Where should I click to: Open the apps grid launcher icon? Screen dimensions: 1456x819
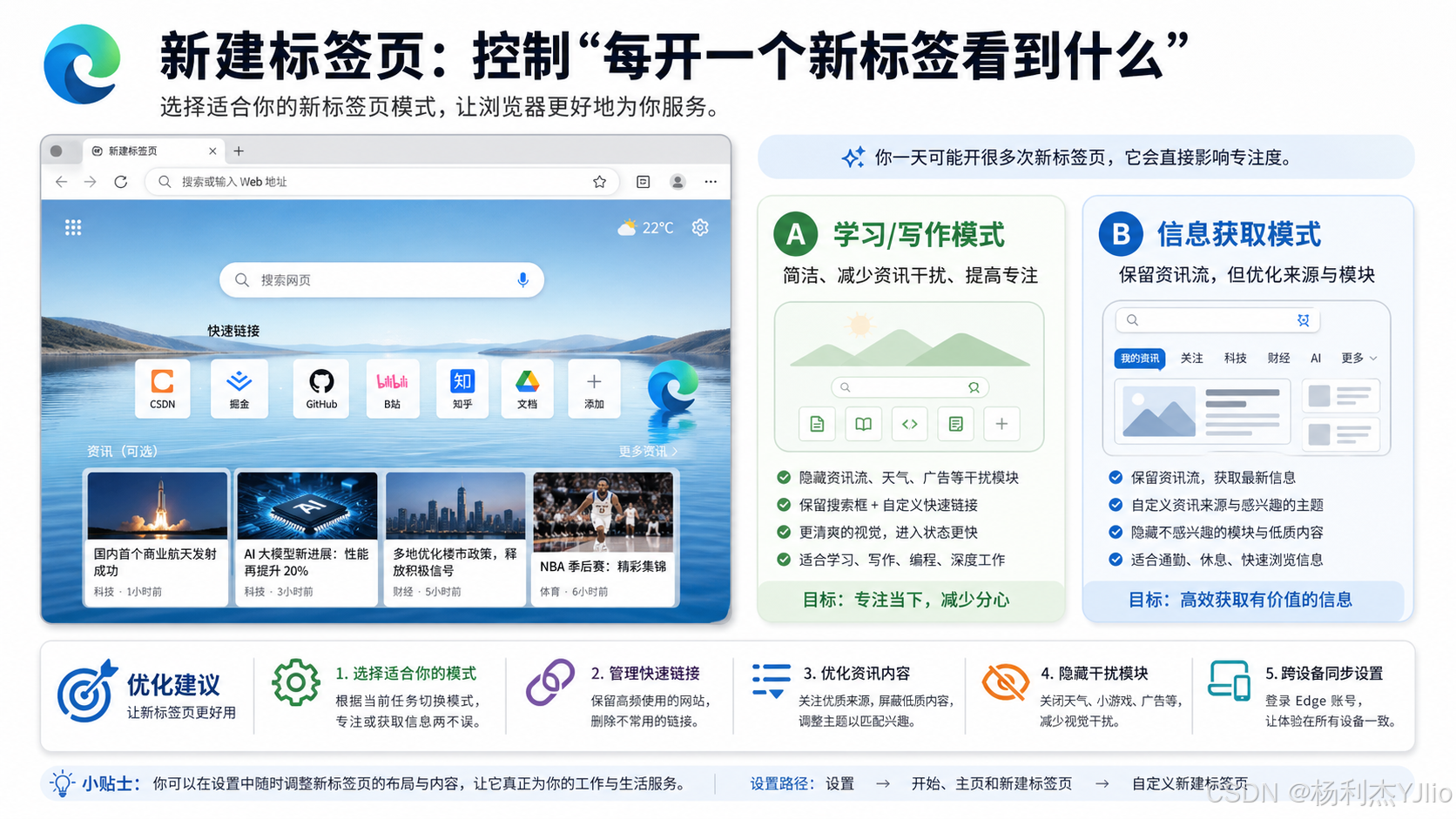point(73,228)
